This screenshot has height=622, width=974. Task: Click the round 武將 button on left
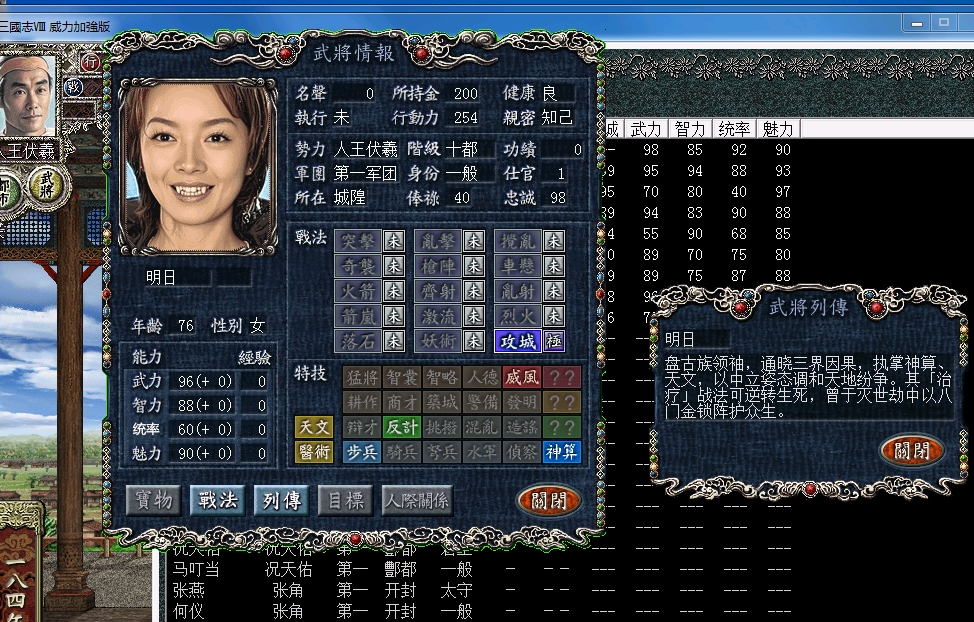point(48,186)
